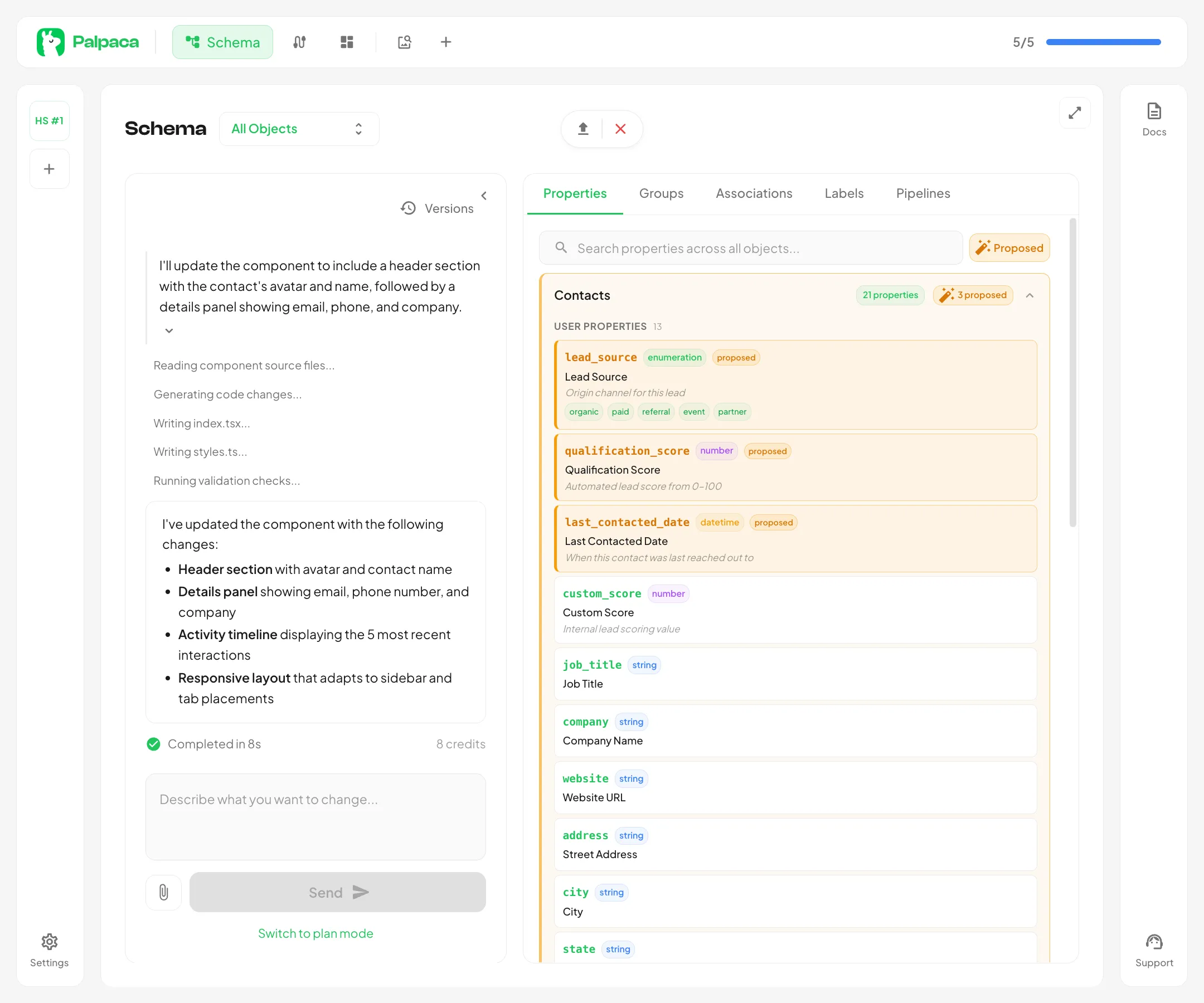Click the expand arrows icon above Docs
The height and width of the screenshot is (1003, 1204).
(x=1075, y=113)
